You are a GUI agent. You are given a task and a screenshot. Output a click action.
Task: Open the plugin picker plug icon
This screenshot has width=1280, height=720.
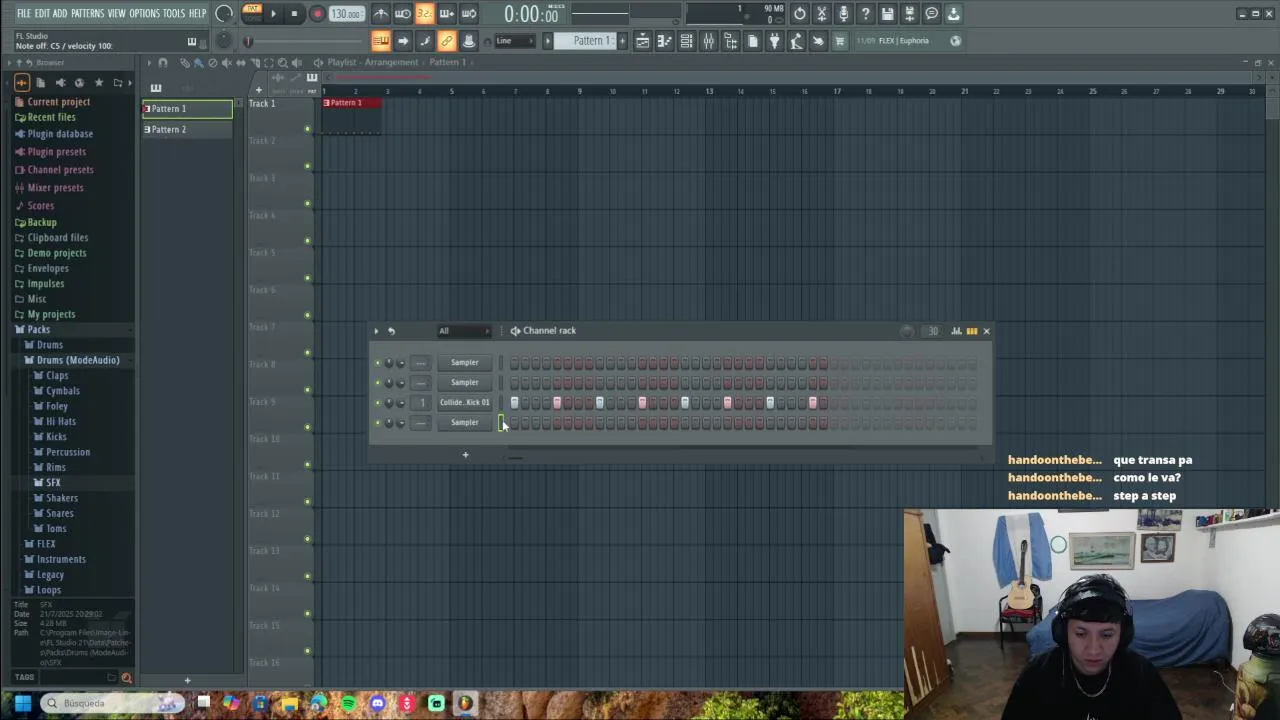tap(775, 41)
